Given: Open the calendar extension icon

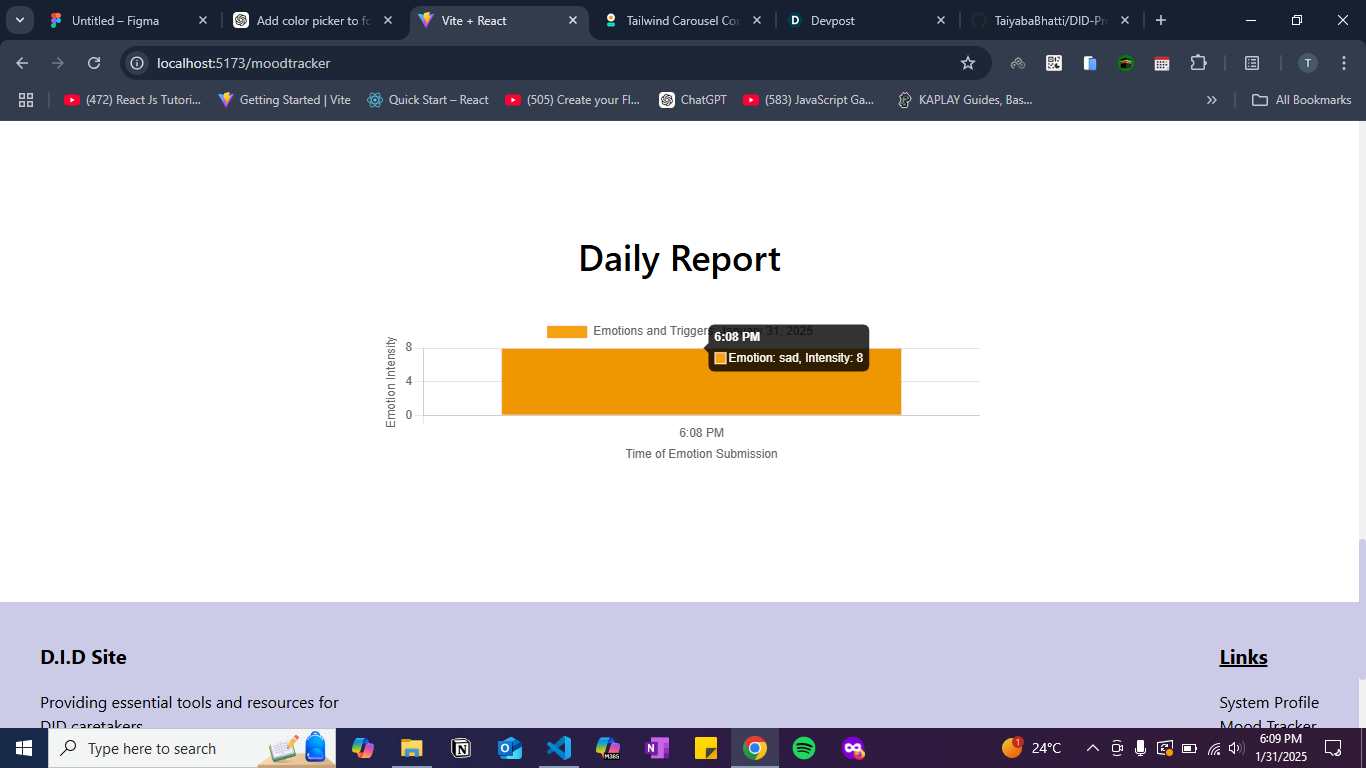Looking at the screenshot, I should coord(1161,62).
